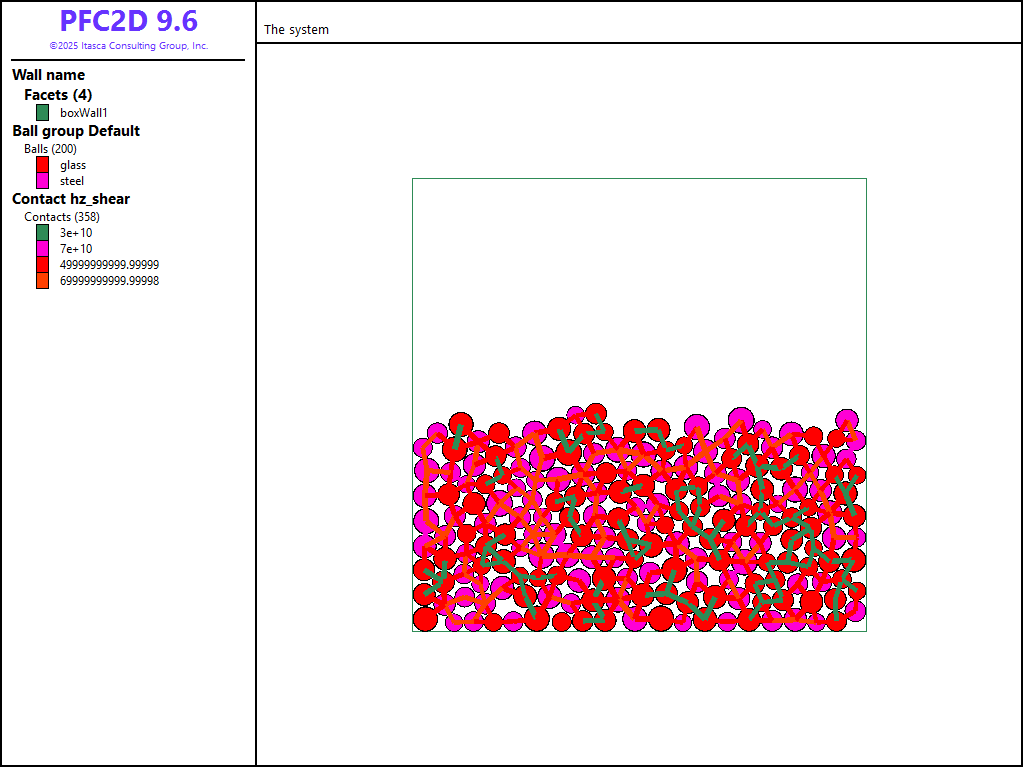Click the Ball group Default heading

coord(76,131)
